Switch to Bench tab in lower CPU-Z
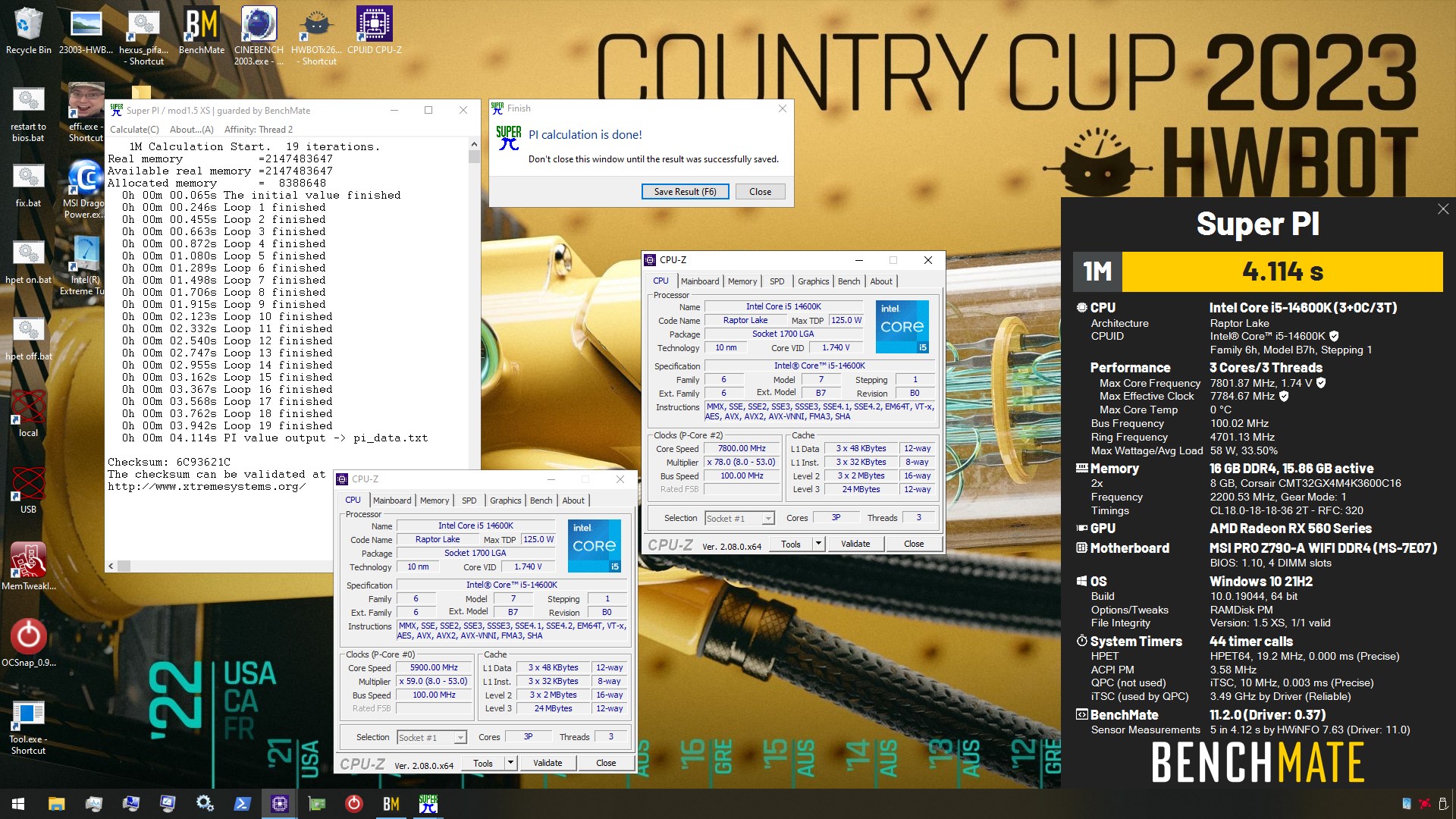1456x819 pixels. pos(541,500)
